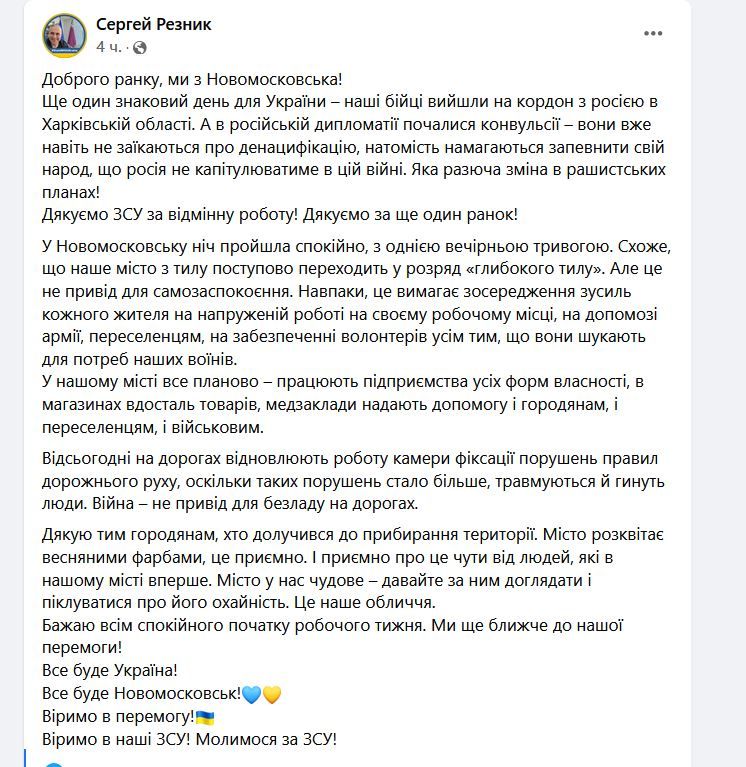The image size is (746, 767).
Task: Click the line "Все буде Україна!"
Action: click(110, 669)
